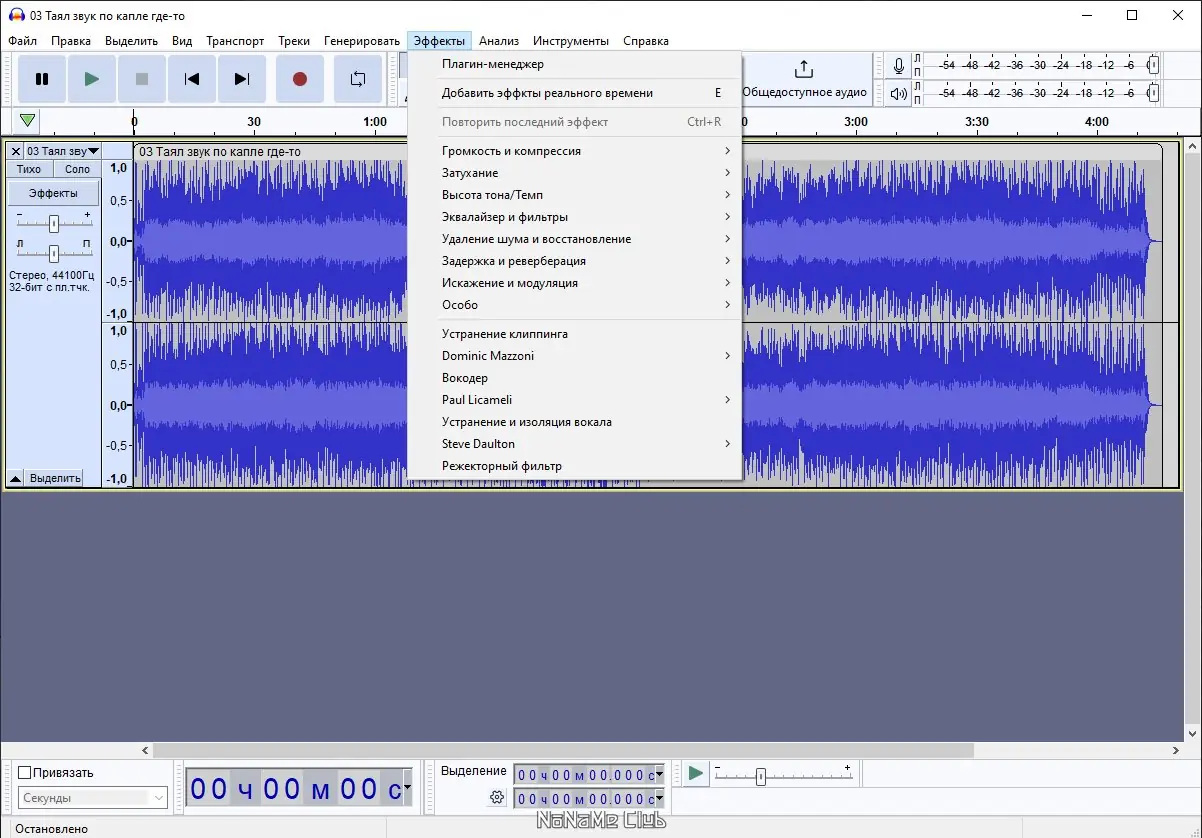Expand Удаление шума и восстановление submenu

(575, 239)
